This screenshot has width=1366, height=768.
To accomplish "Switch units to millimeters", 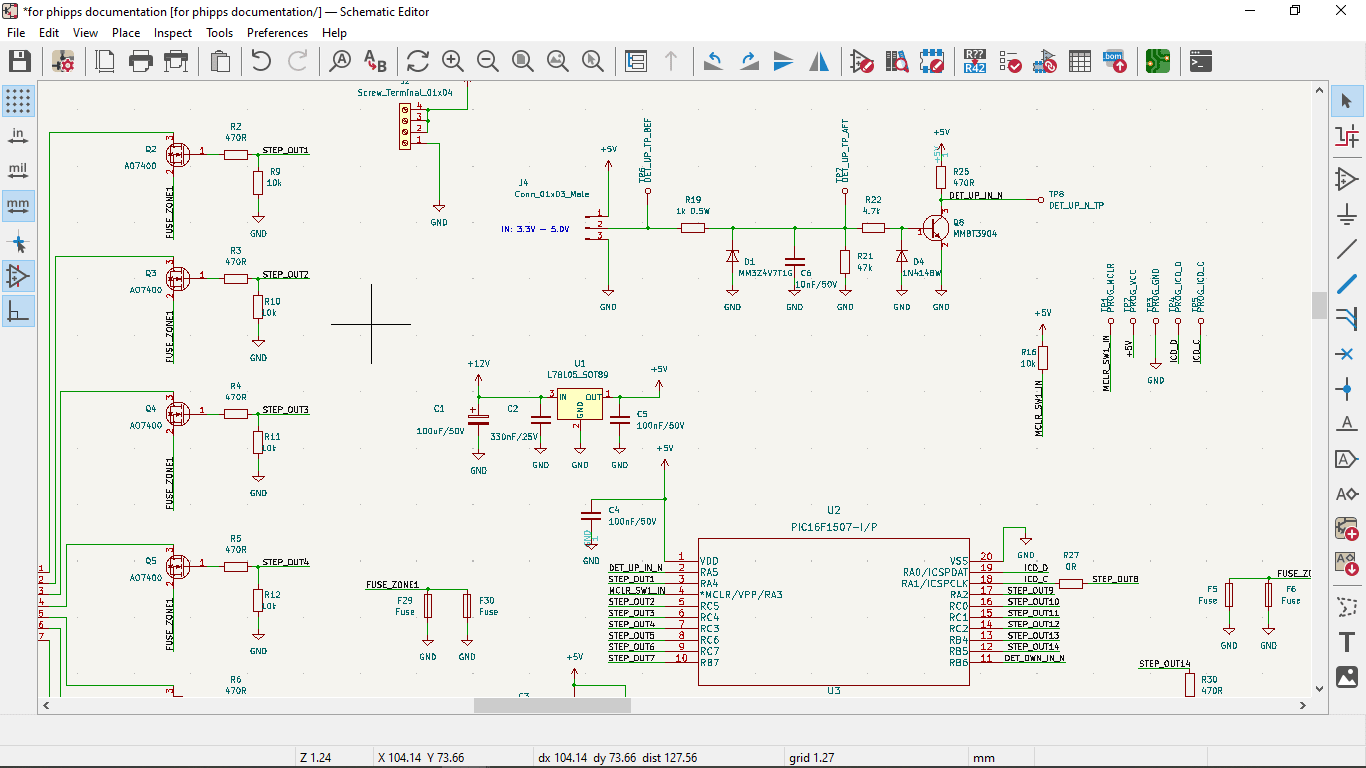I will 18,205.
